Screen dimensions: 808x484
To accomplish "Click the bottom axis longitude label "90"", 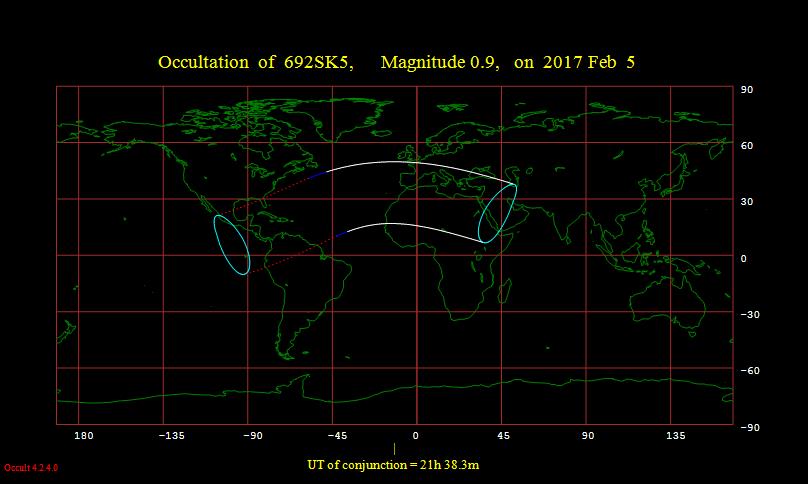I will (x=588, y=436).
